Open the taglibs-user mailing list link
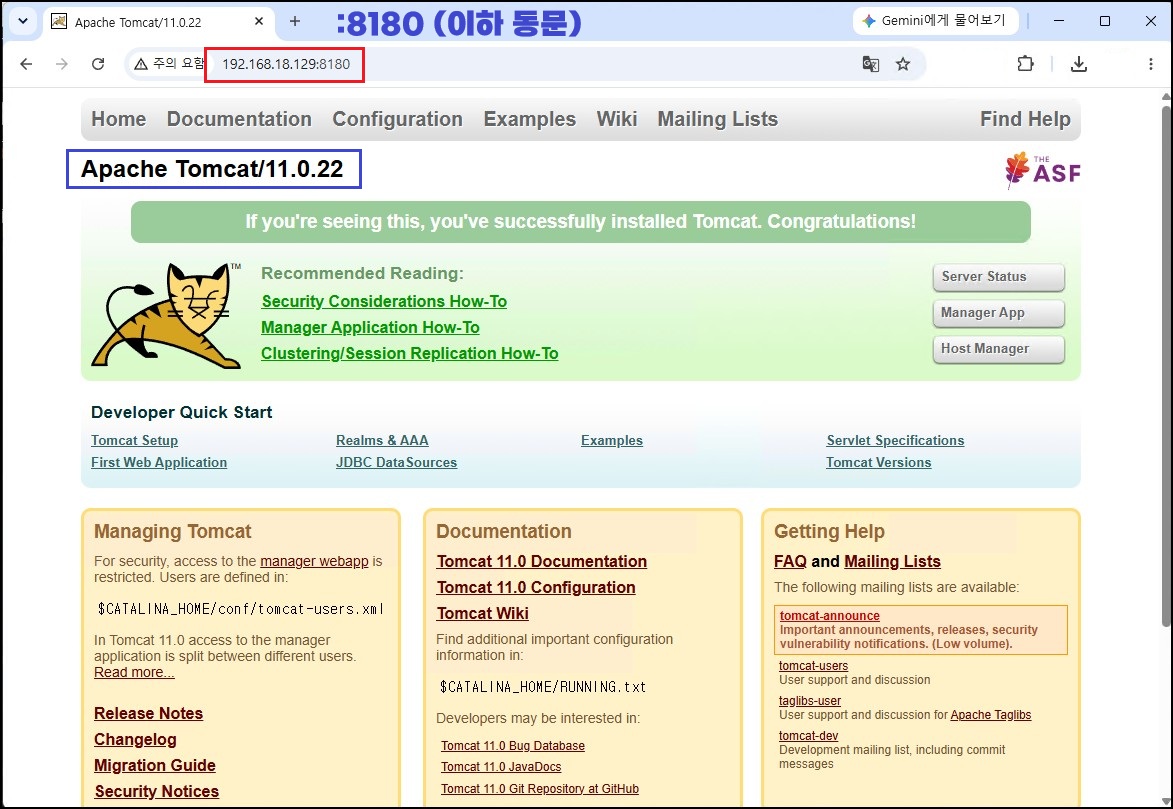Image resolution: width=1173 pixels, height=809 pixels. coord(809,701)
